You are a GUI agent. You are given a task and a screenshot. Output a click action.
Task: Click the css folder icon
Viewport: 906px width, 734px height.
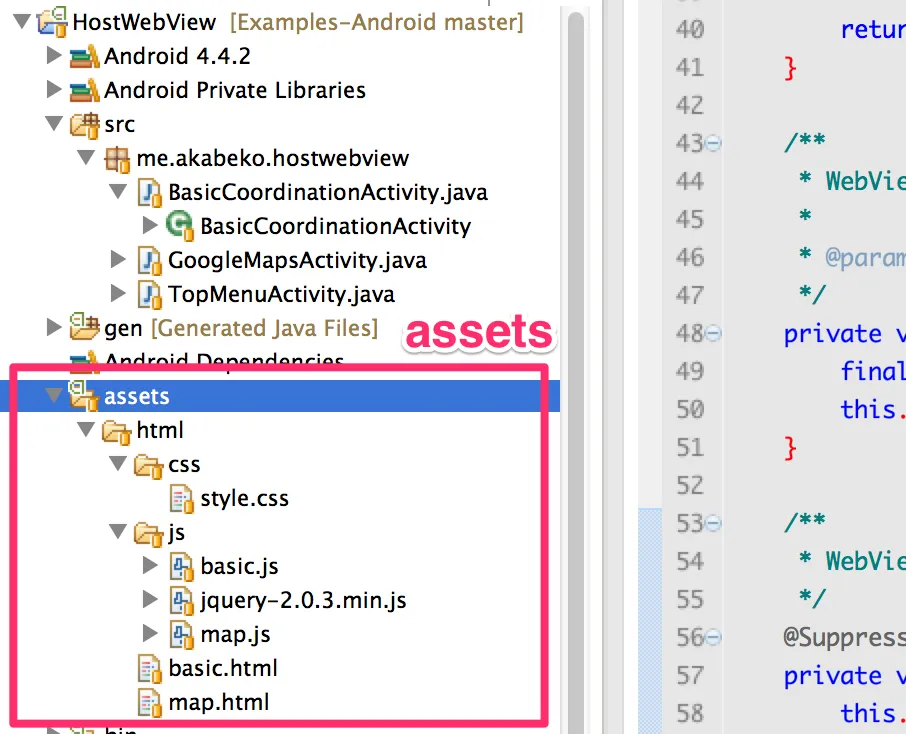click(150, 464)
